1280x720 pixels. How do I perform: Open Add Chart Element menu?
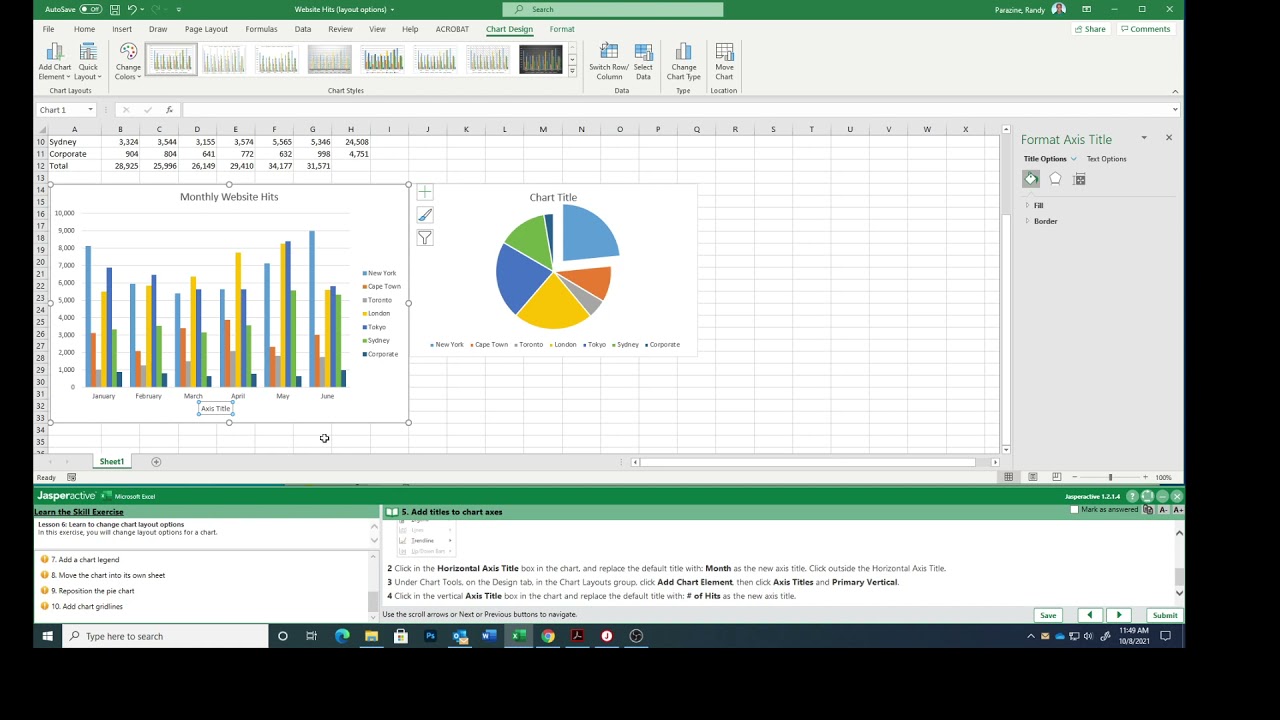point(55,62)
